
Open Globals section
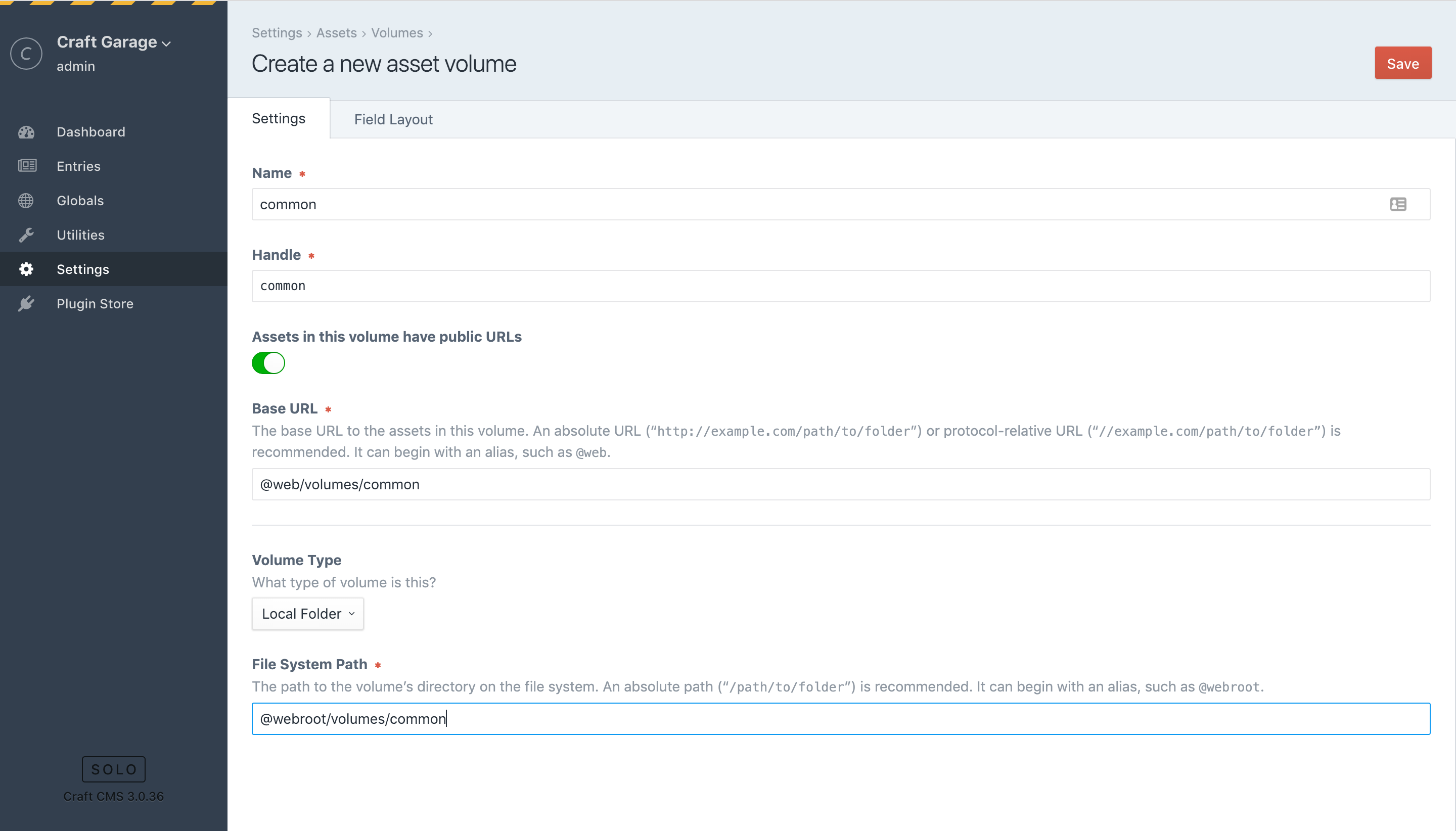click(x=114, y=200)
